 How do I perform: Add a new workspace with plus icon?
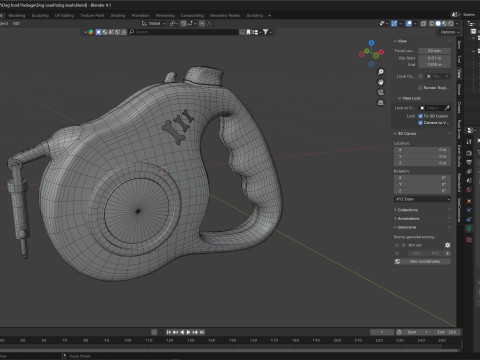point(269,15)
